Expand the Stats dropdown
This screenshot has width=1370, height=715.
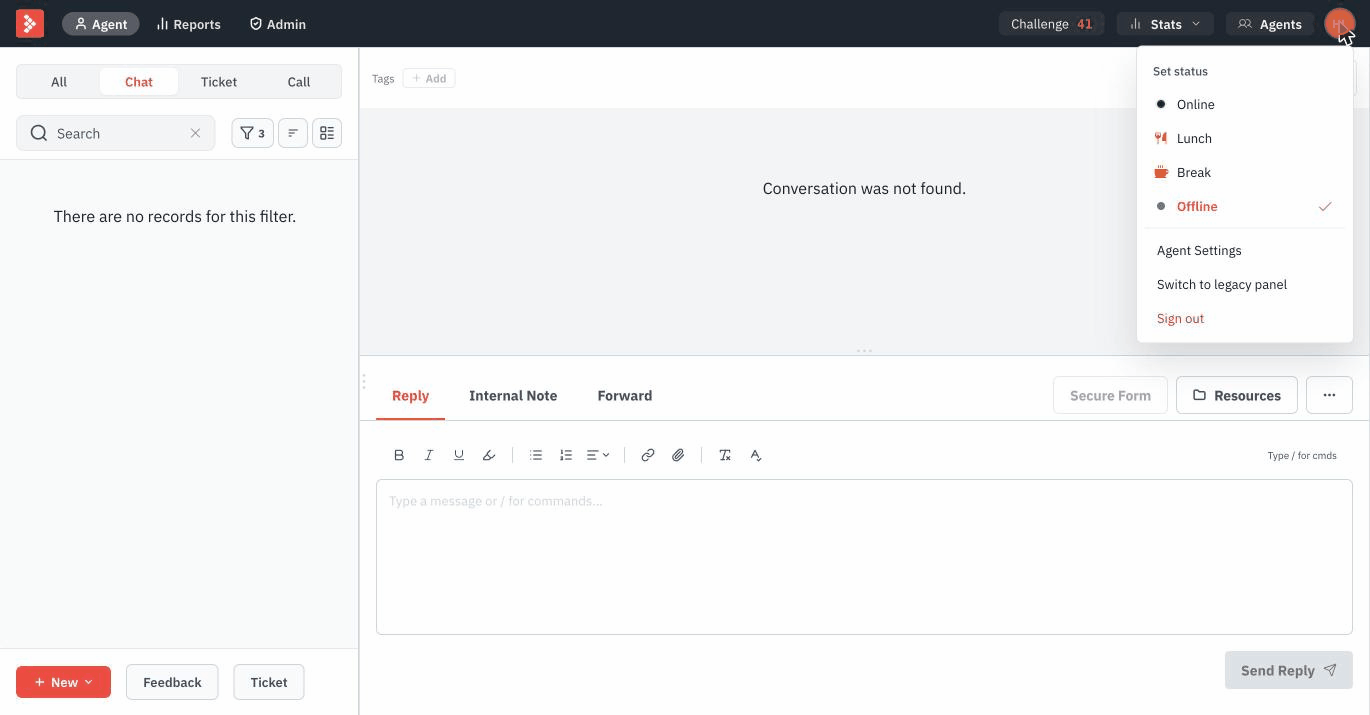1165,24
